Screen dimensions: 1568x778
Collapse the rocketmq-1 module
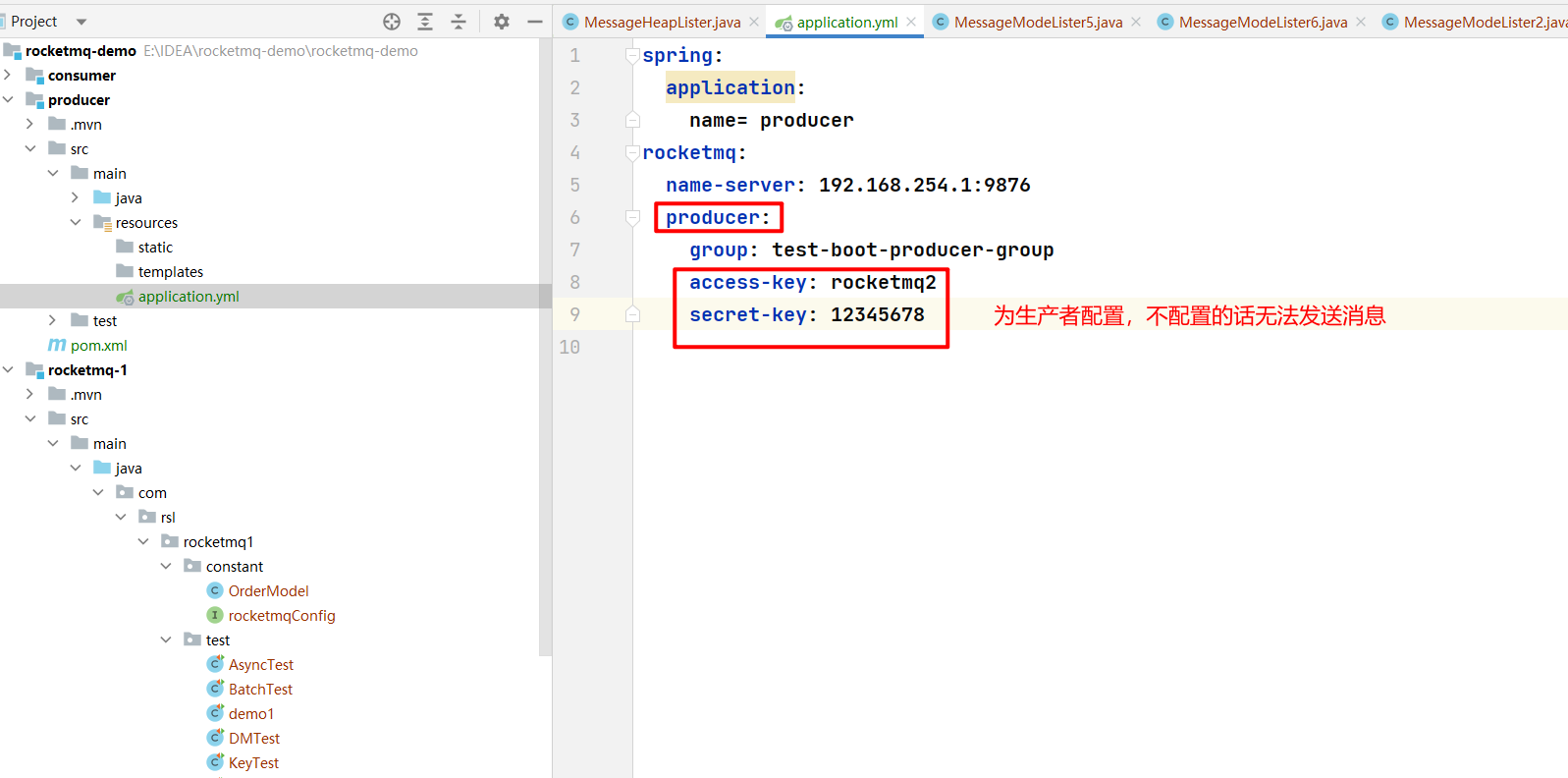8,369
